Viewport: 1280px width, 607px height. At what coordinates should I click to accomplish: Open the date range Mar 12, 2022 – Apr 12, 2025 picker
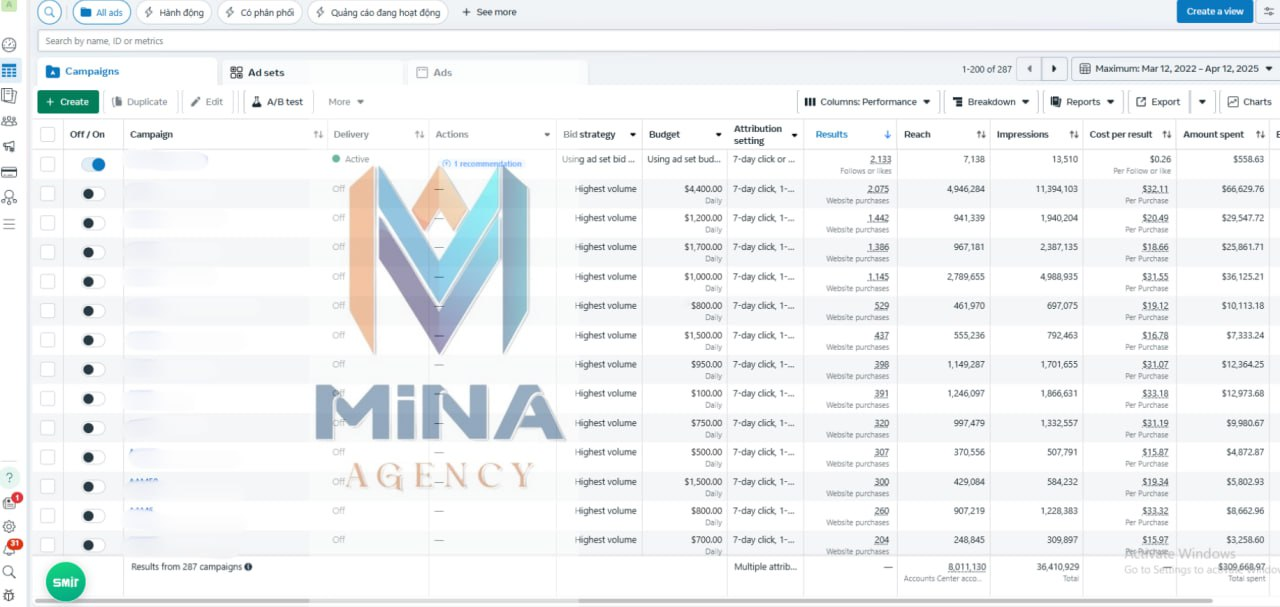[1175, 69]
